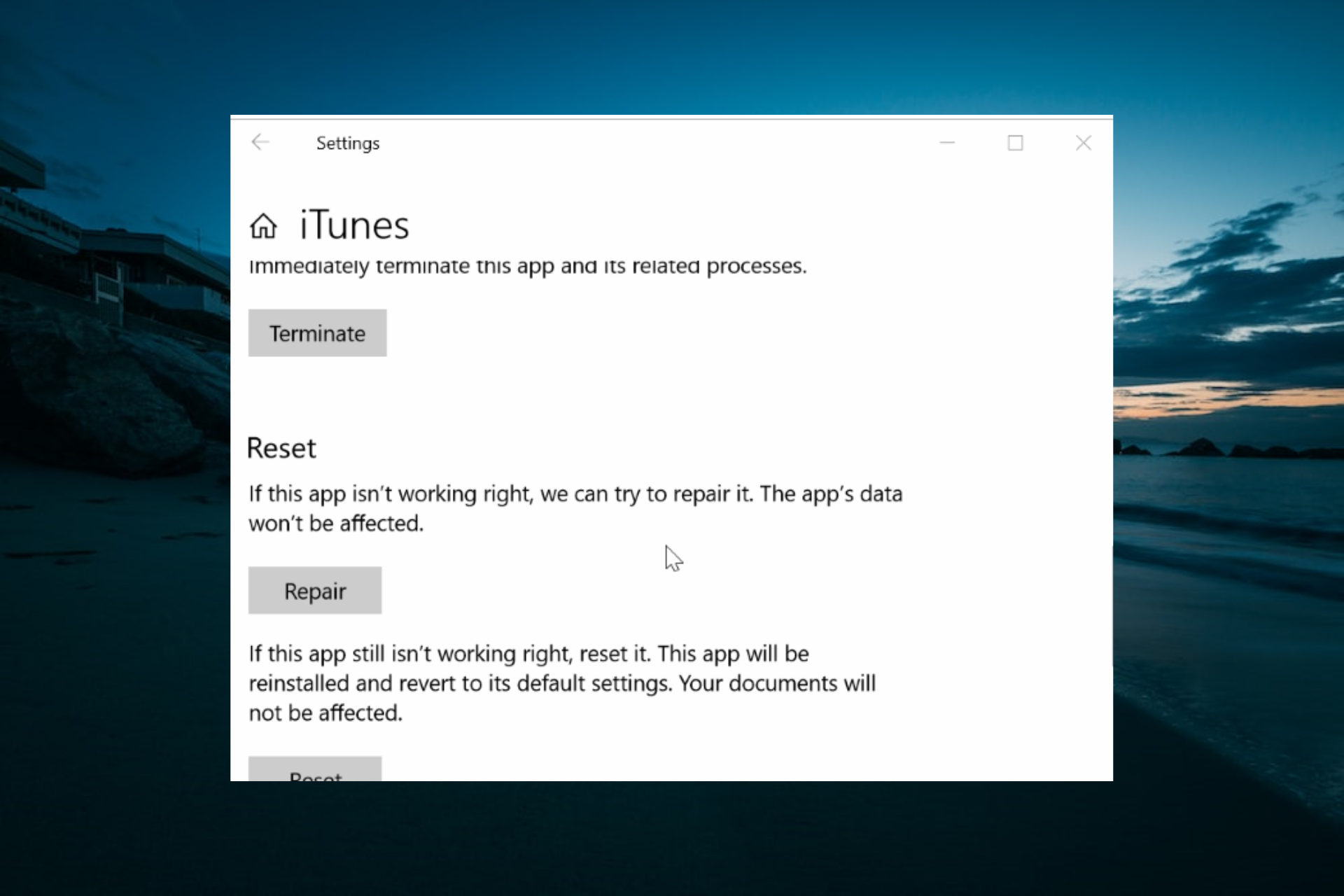The height and width of the screenshot is (896, 1344).
Task: Click the "Immediately terminate this app" text
Action: [528, 267]
